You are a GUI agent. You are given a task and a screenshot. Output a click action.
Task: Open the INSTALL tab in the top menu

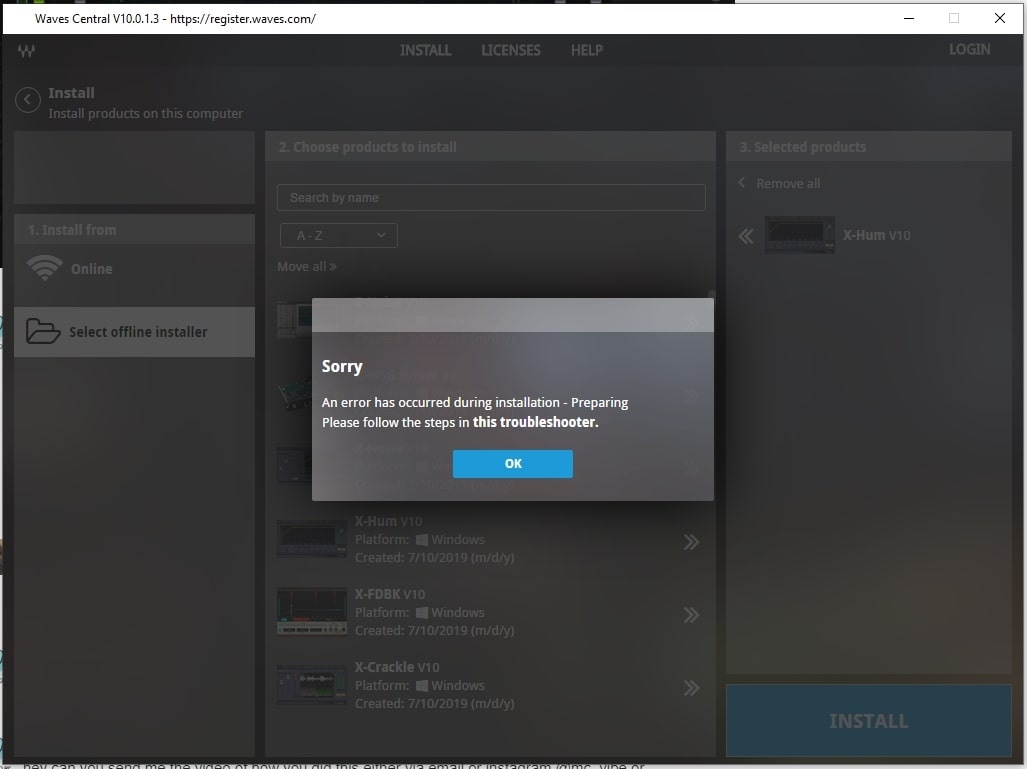pyautogui.click(x=425, y=50)
